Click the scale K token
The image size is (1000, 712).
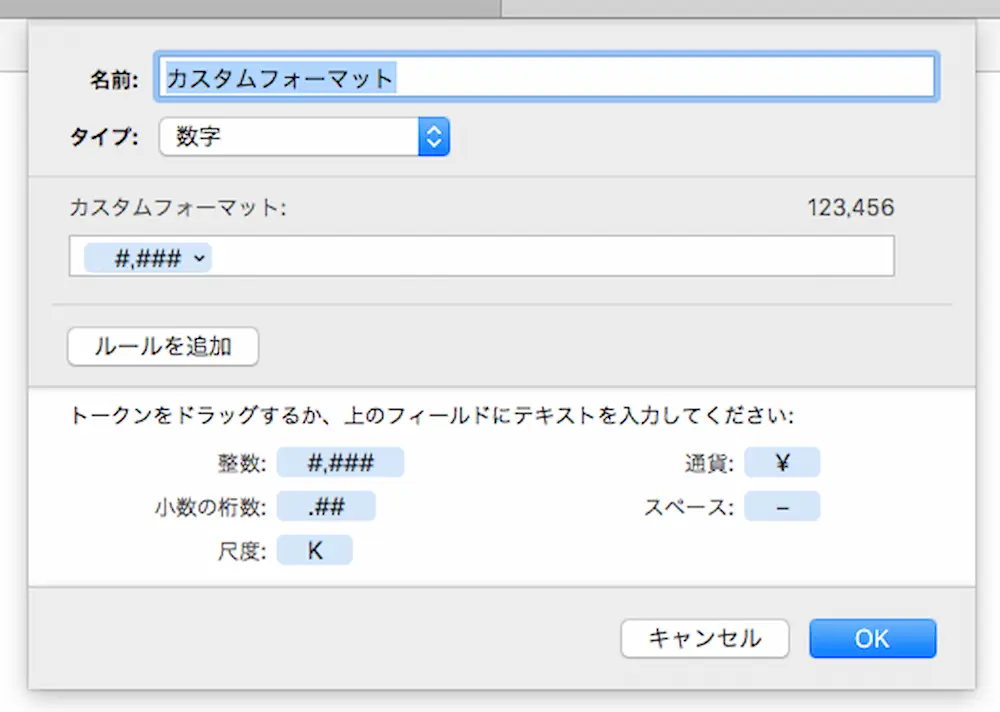pyautogui.click(x=314, y=551)
